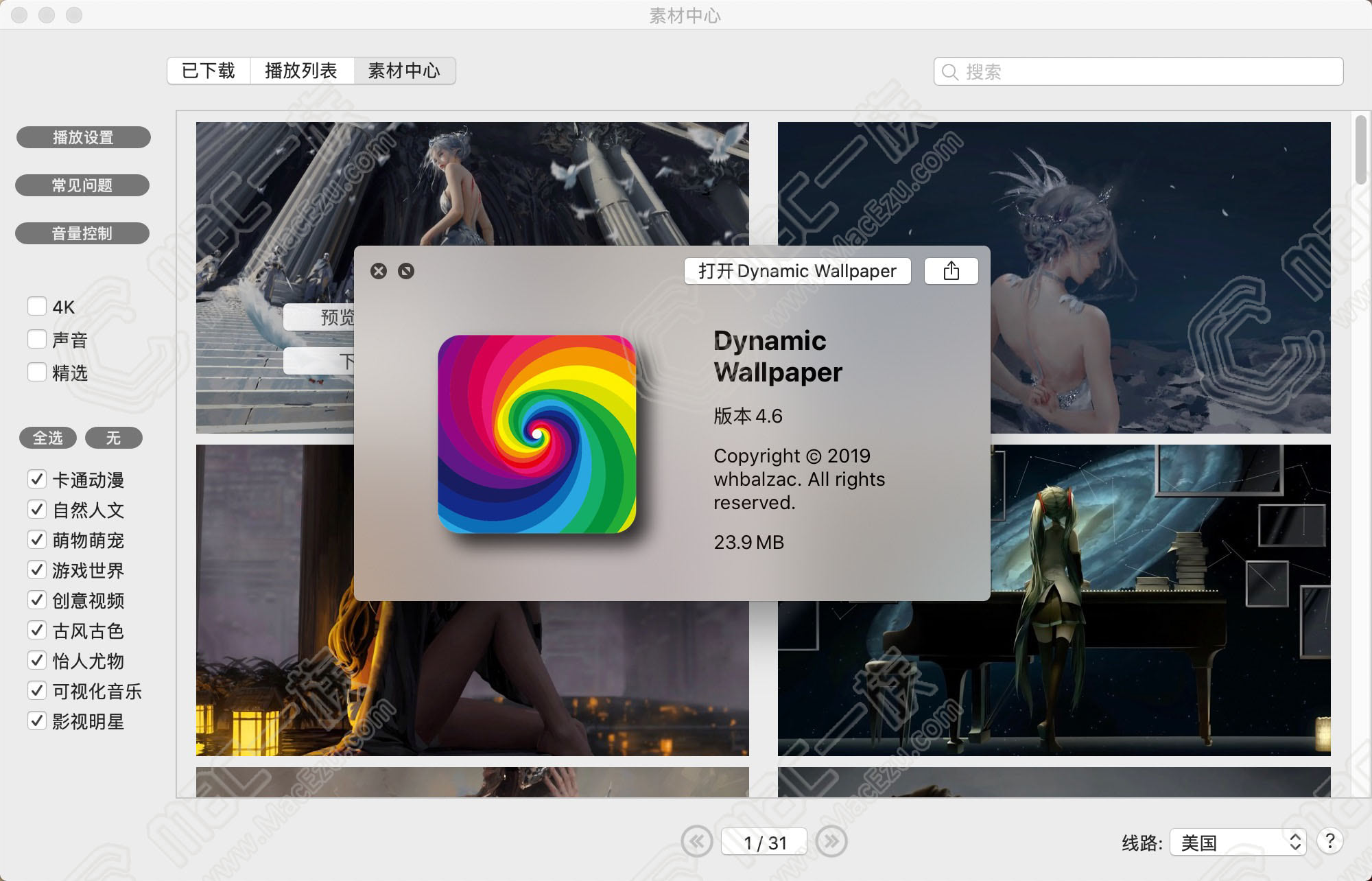
Task: Uncheck the 怡人尤物 category
Action: (x=37, y=660)
